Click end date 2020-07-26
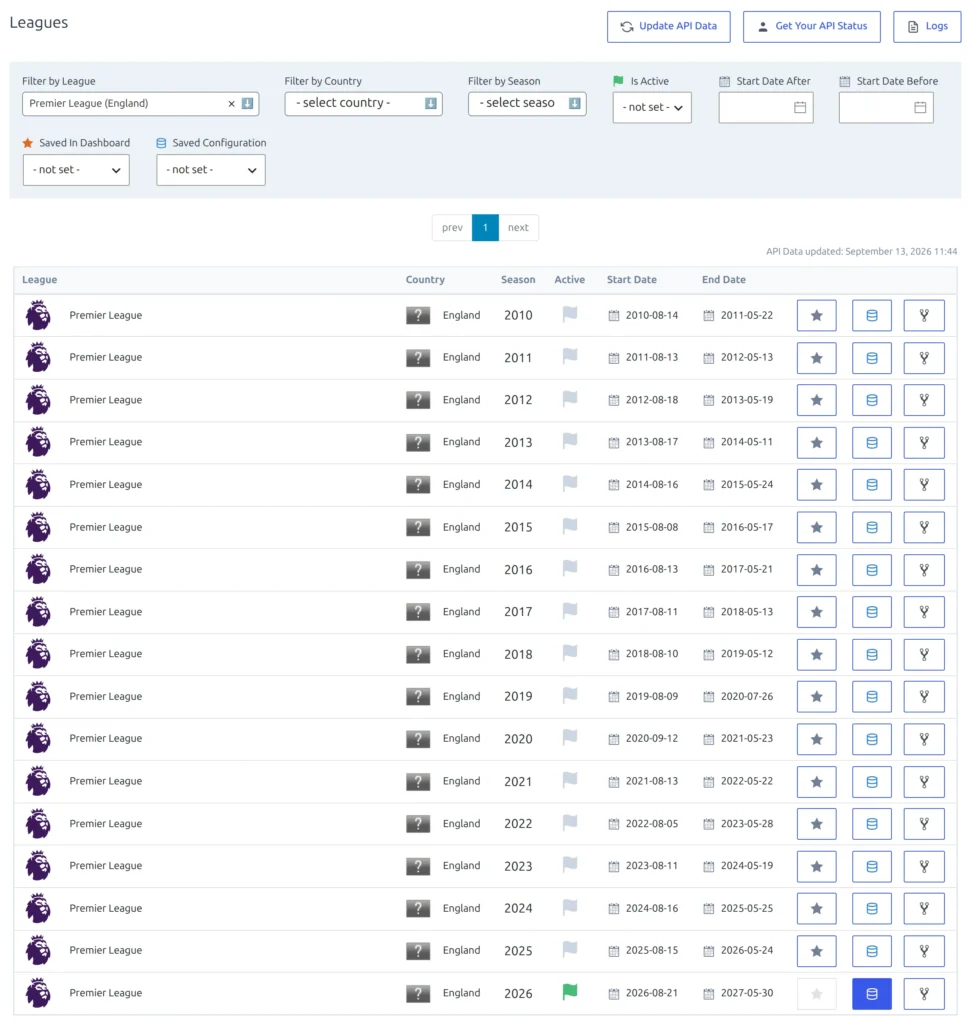This screenshot has width=967, height=1024. (x=747, y=697)
